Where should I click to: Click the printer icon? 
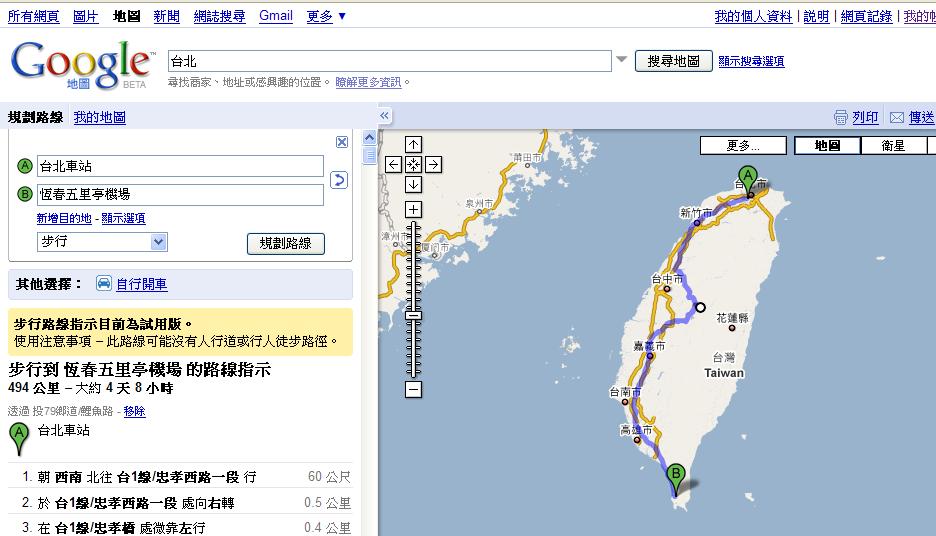[840, 117]
